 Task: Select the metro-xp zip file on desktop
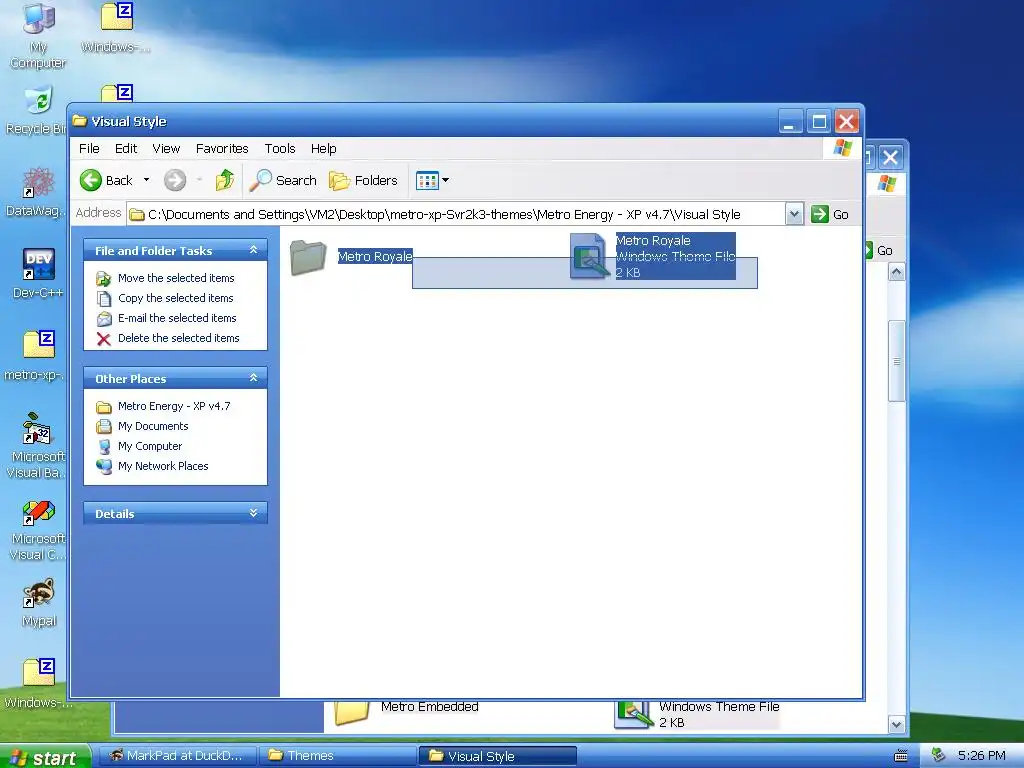pos(37,355)
